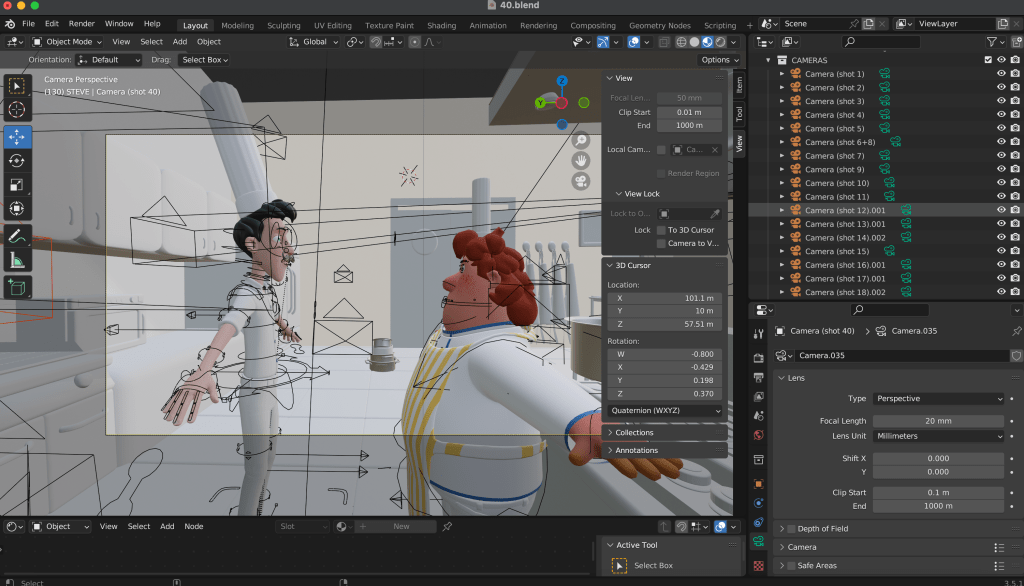Switch to the Shading workspace tab
The height and width of the screenshot is (586, 1024).
click(441, 25)
